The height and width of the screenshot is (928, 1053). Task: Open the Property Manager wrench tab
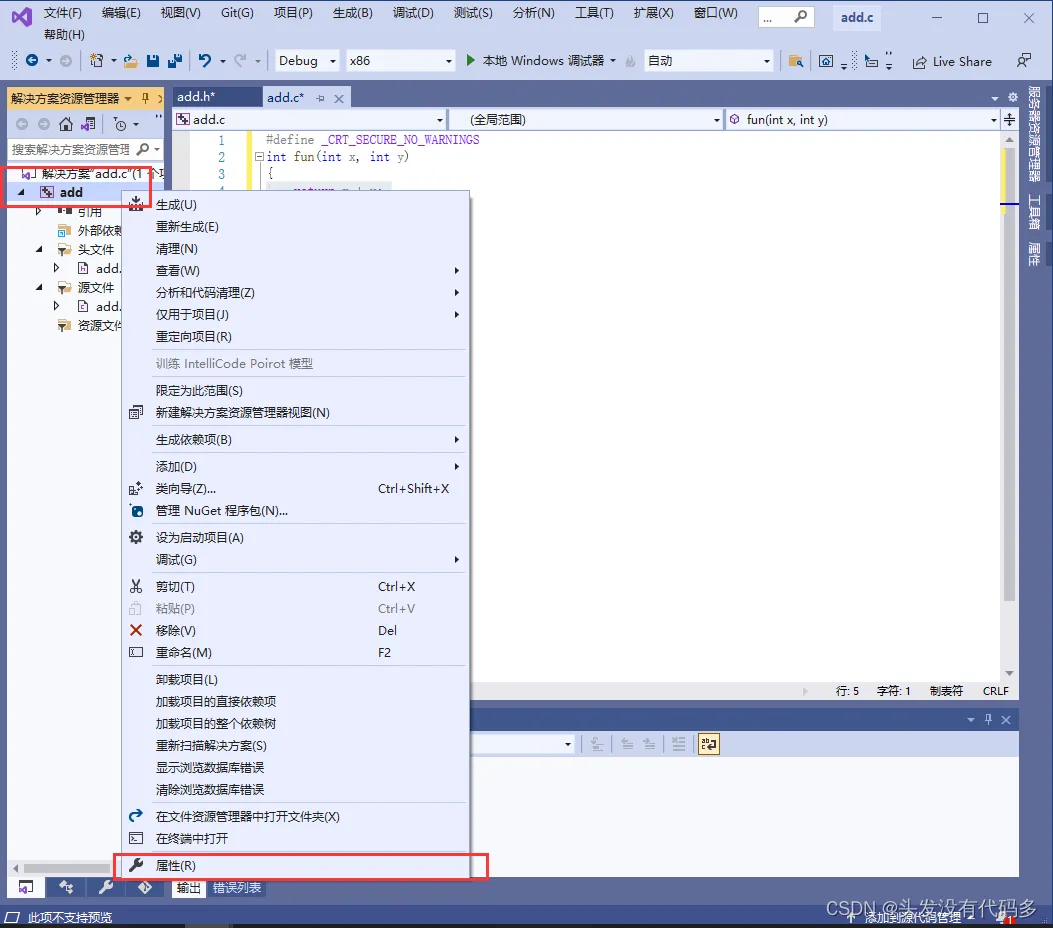pos(105,887)
